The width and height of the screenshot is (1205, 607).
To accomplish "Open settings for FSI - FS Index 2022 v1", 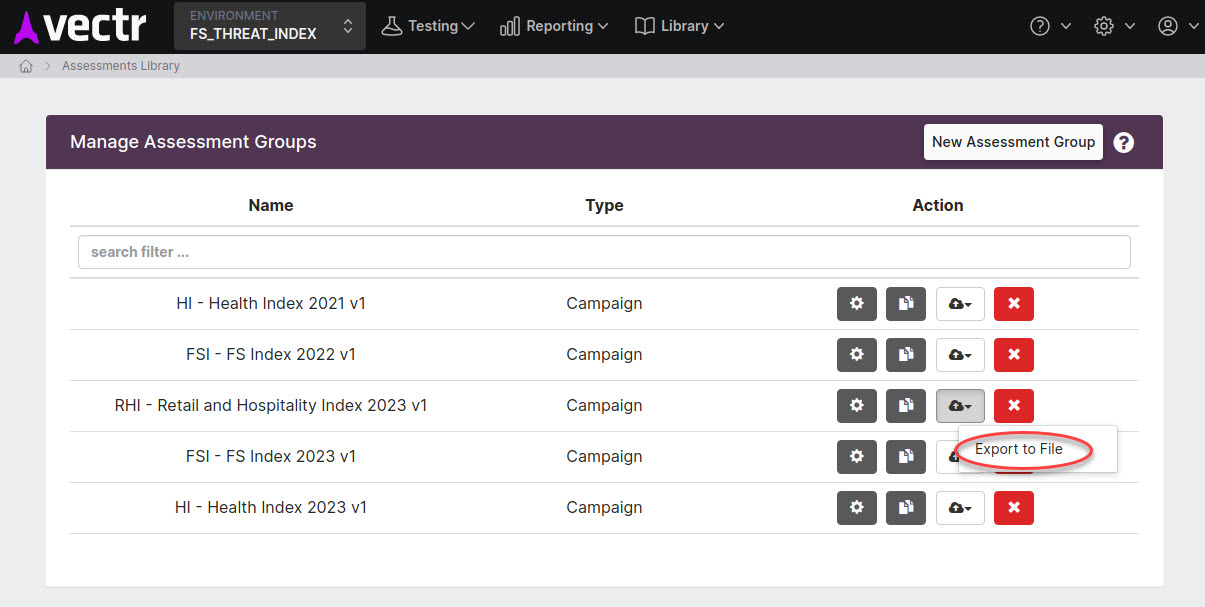I will 857,355.
